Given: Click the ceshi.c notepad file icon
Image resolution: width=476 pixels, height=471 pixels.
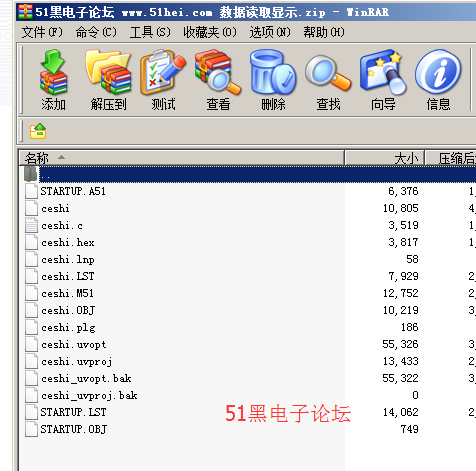Looking at the screenshot, I should [x=31, y=225].
